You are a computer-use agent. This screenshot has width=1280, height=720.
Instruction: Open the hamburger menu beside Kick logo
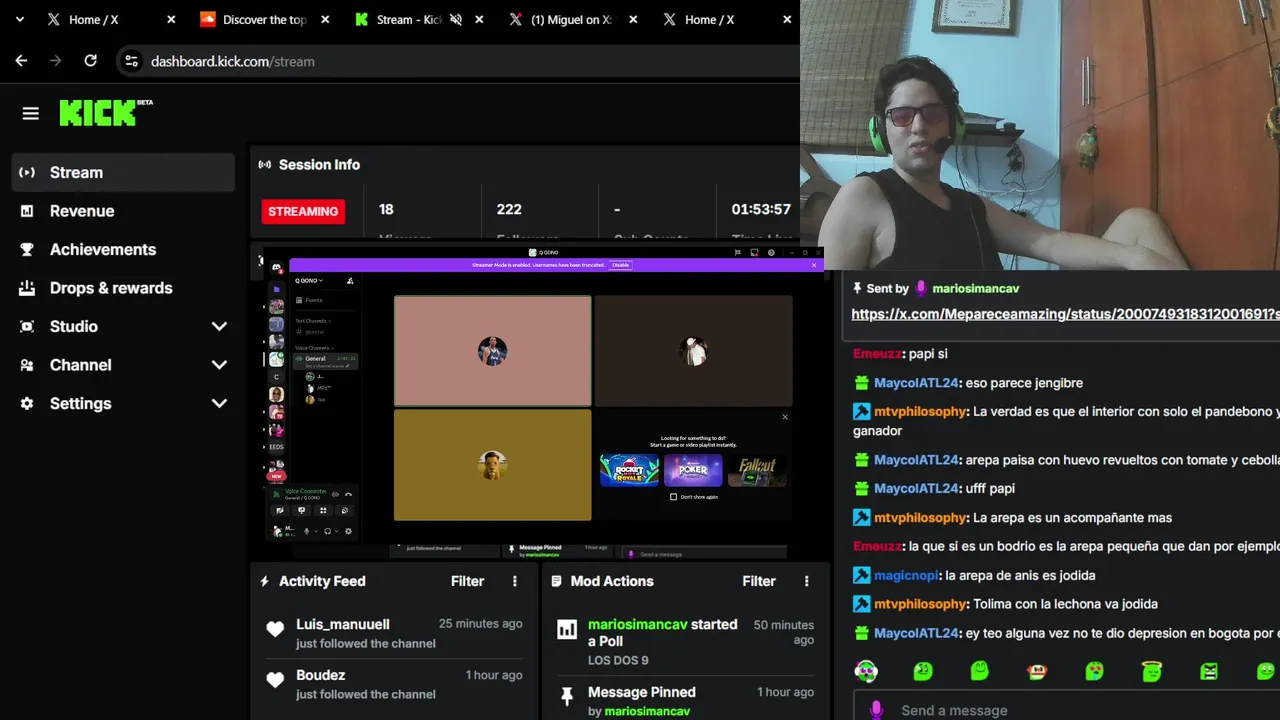31,113
